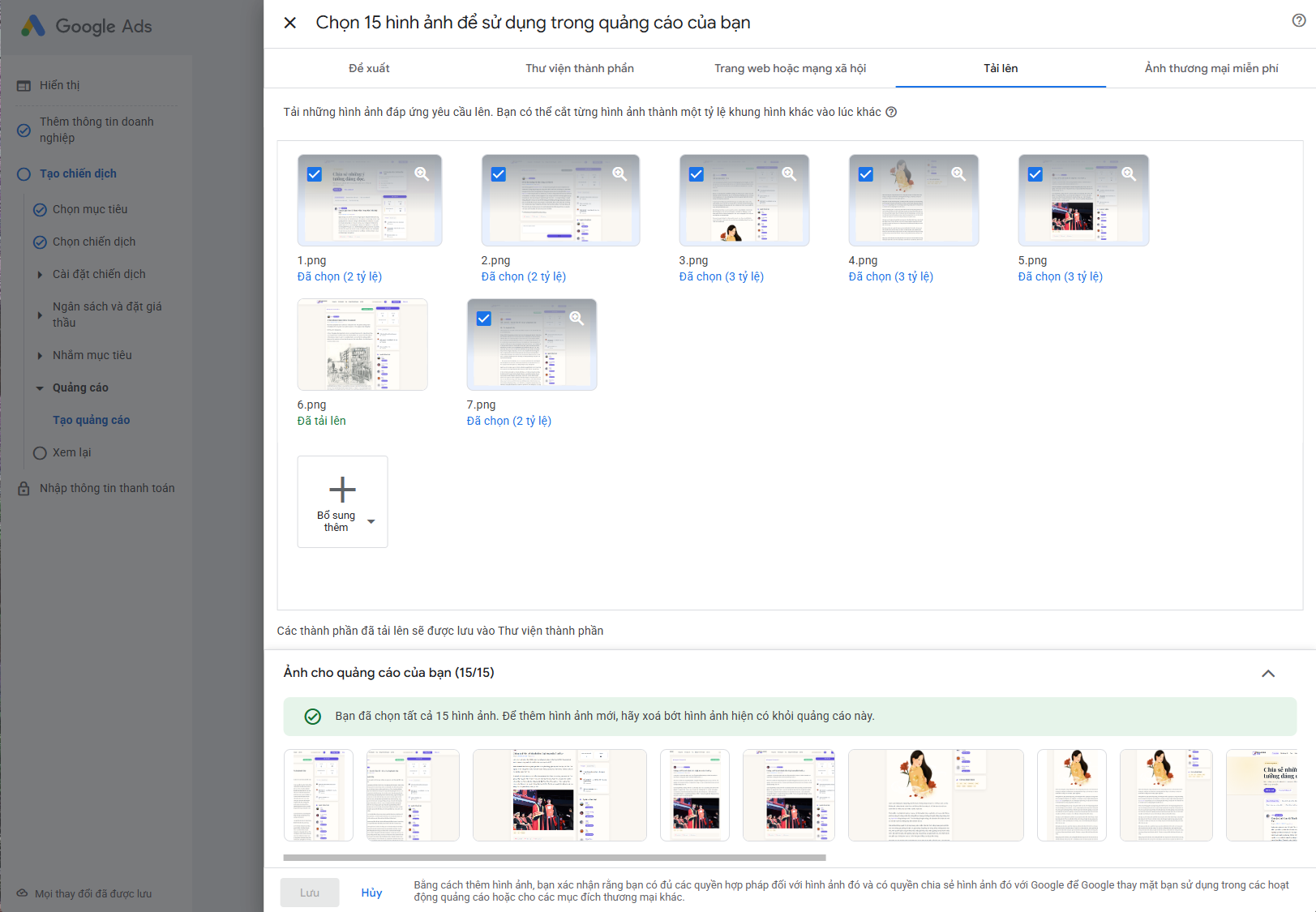1316x912 pixels.
Task: Open Xem lại step in sidebar
Action: click(72, 452)
